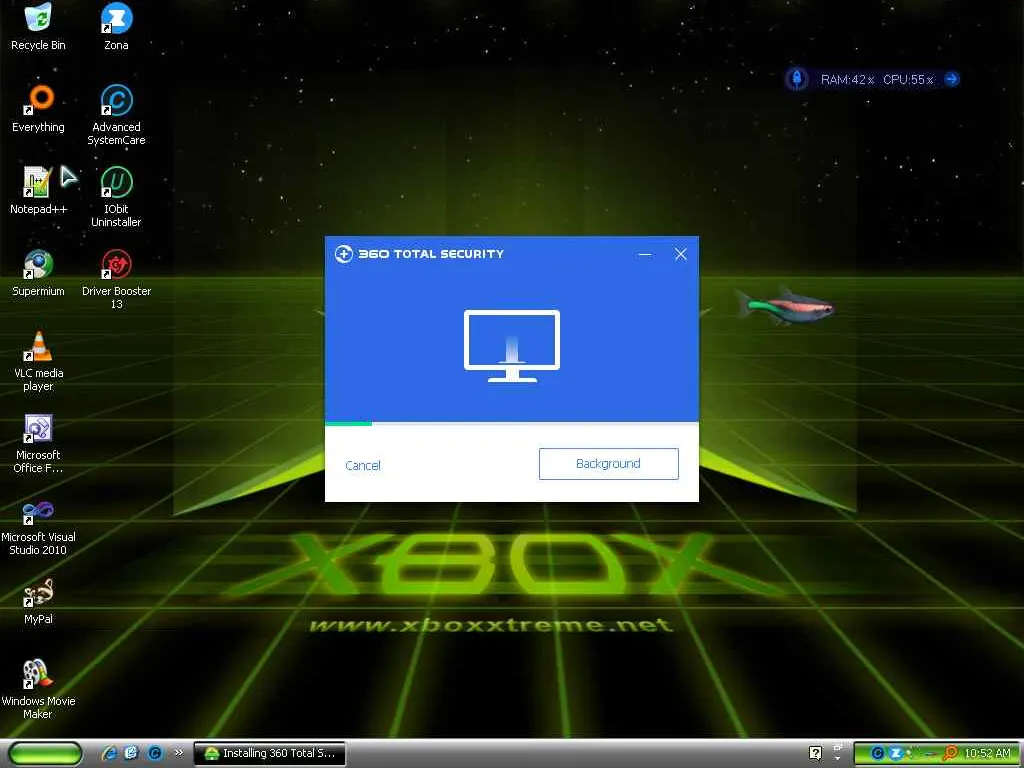Click the 360 TOTAL SECURITY title text
The height and width of the screenshot is (768, 1024).
pos(431,254)
